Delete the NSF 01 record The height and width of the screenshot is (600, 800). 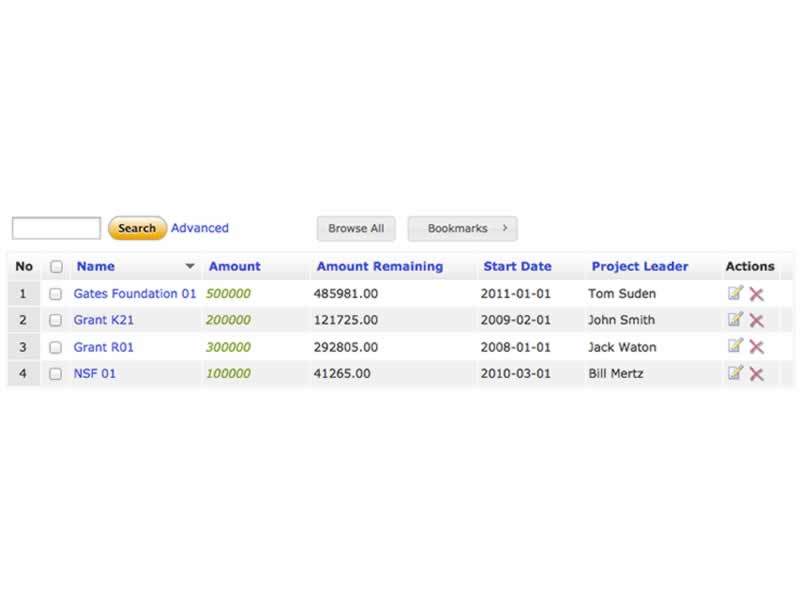coord(757,374)
